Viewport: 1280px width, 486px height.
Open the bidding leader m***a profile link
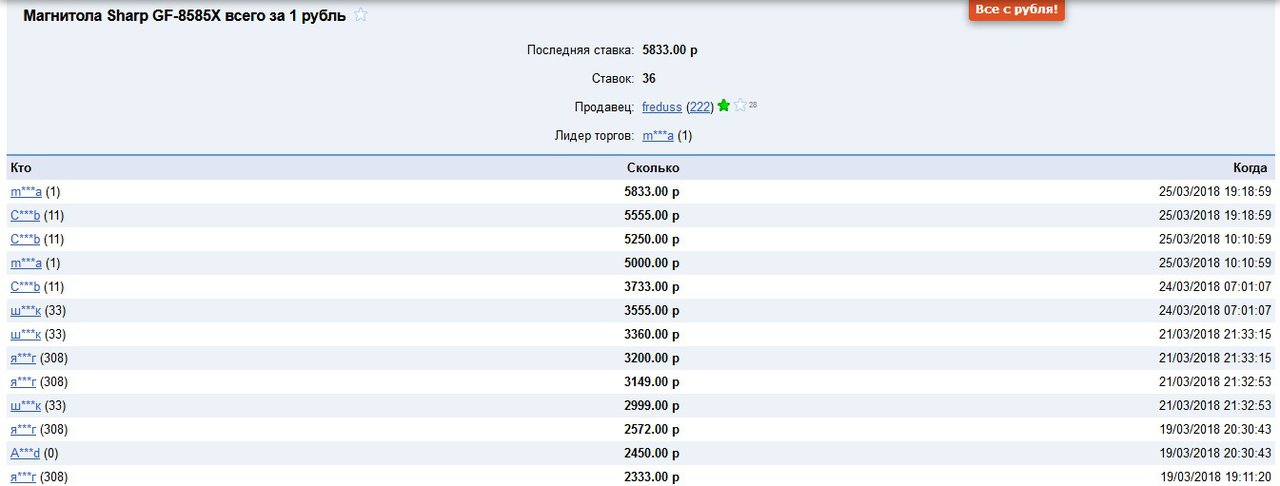tap(658, 136)
